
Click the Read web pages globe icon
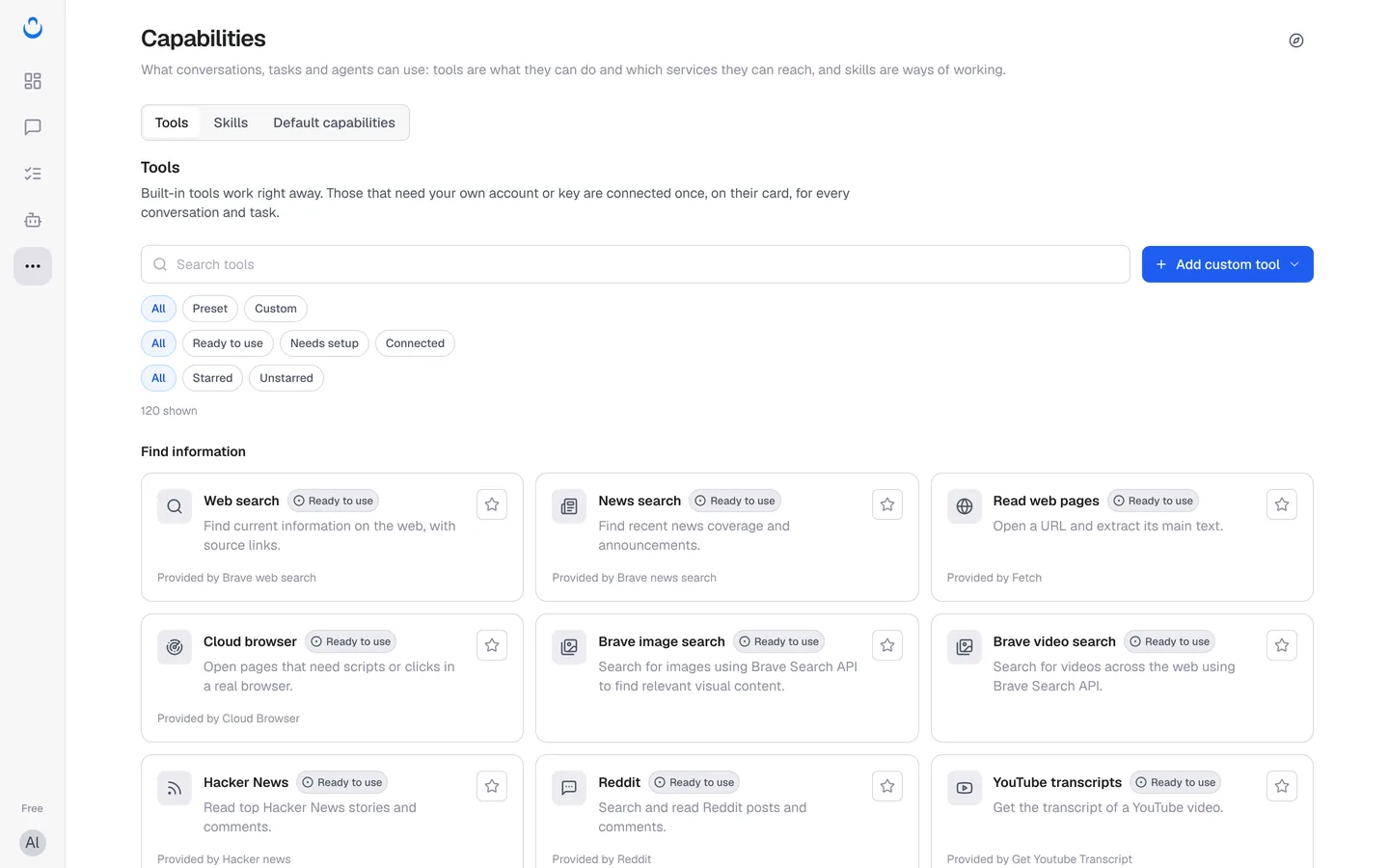(x=965, y=506)
